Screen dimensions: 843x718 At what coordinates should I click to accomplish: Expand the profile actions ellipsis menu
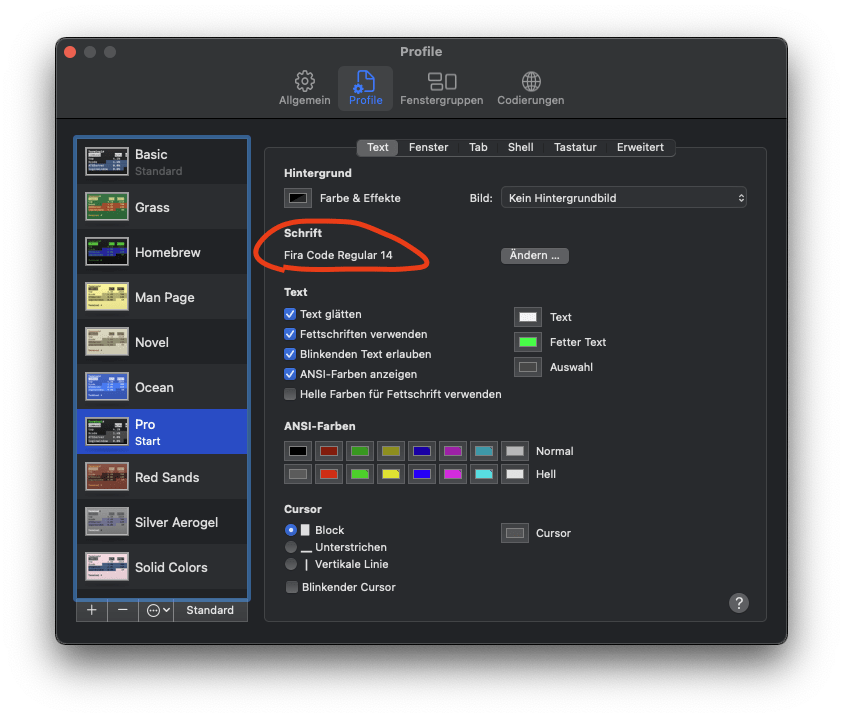(158, 610)
